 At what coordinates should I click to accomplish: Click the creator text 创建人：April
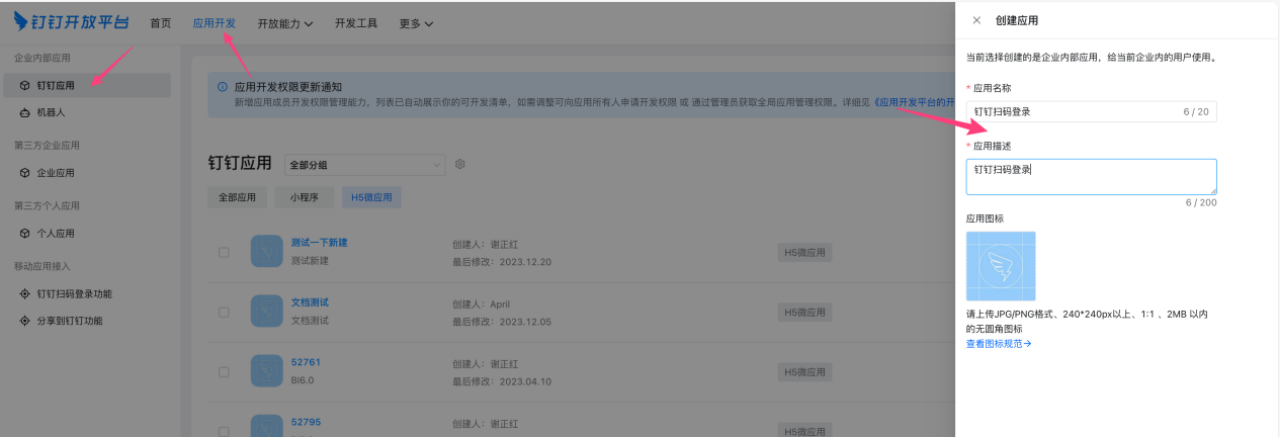[x=481, y=303]
